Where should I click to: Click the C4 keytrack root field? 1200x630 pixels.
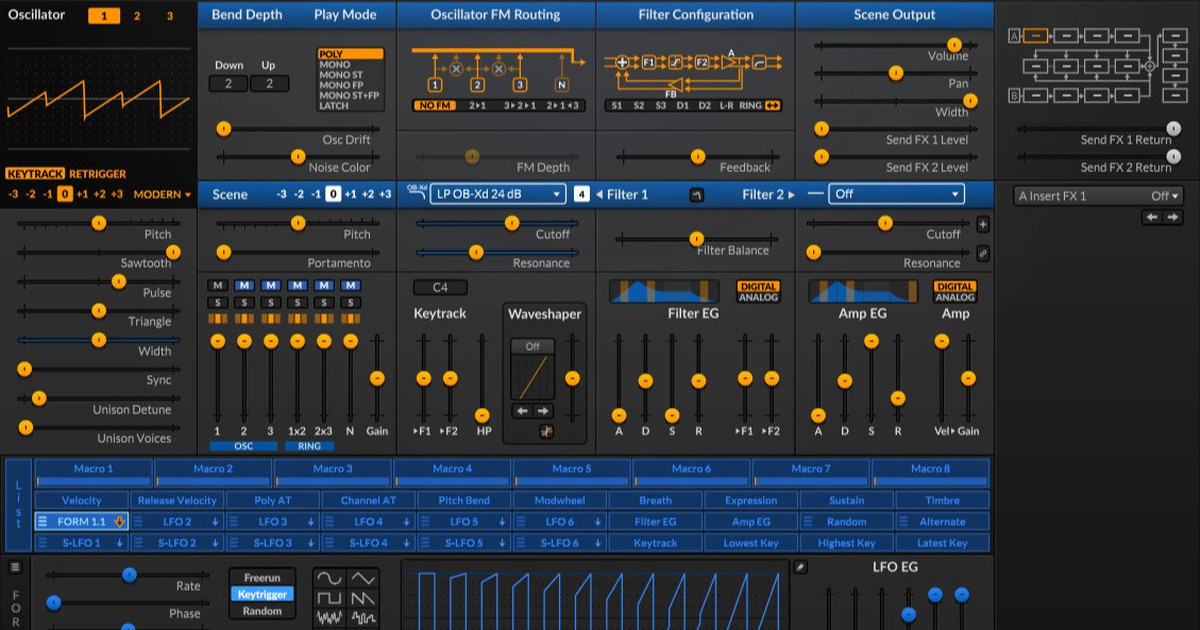coord(440,288)
